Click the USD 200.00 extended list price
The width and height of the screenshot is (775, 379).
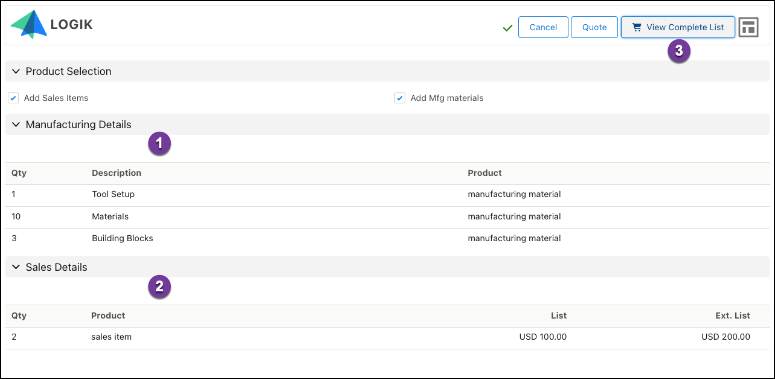click(726, 337)
